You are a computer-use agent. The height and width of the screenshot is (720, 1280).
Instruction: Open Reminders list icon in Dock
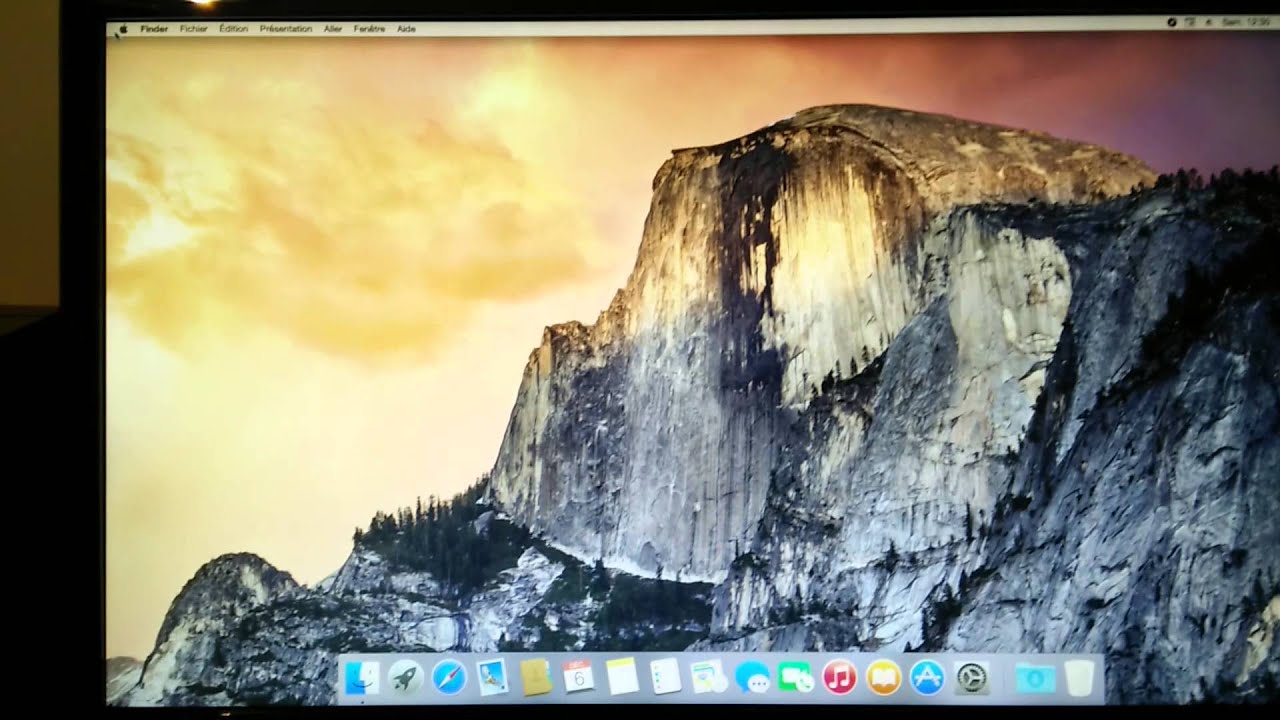click(x=665, y=677)
